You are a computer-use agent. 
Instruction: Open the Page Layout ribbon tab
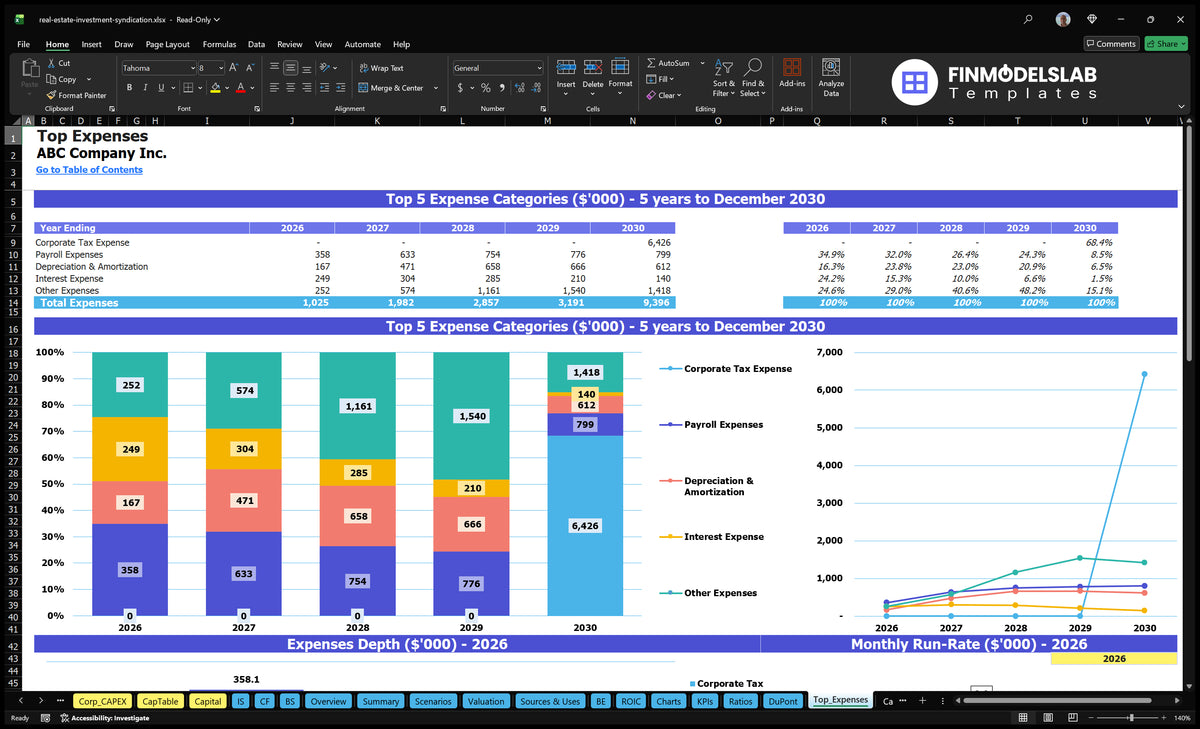coord(167,44)
